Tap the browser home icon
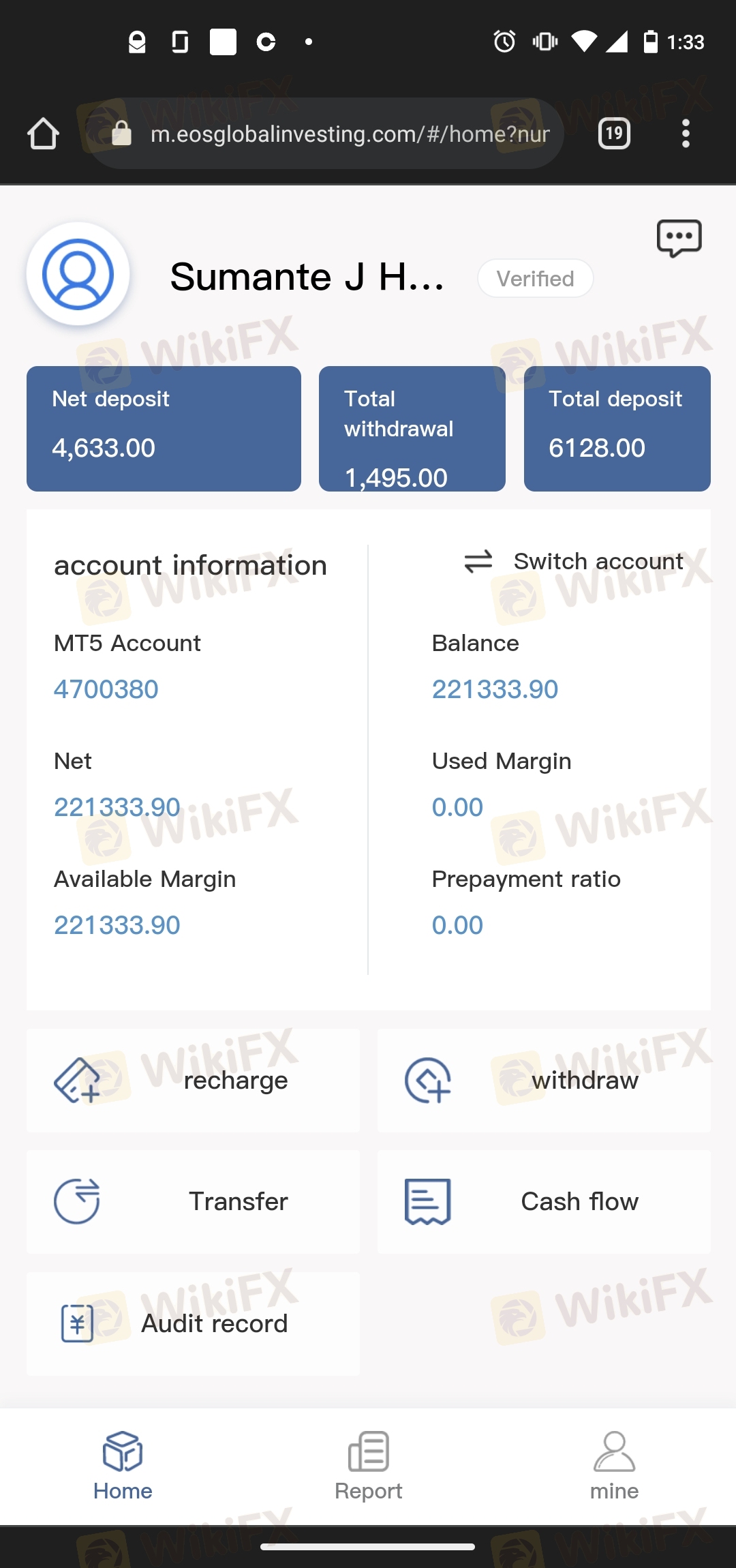736x1568 pixels. click(43, 134)
